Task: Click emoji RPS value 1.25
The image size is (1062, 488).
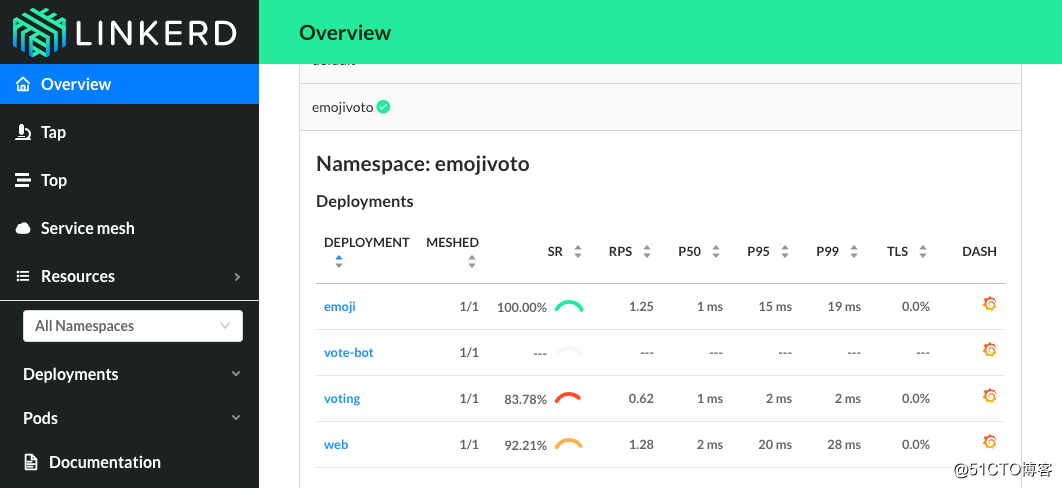Action: coord(641,307)
